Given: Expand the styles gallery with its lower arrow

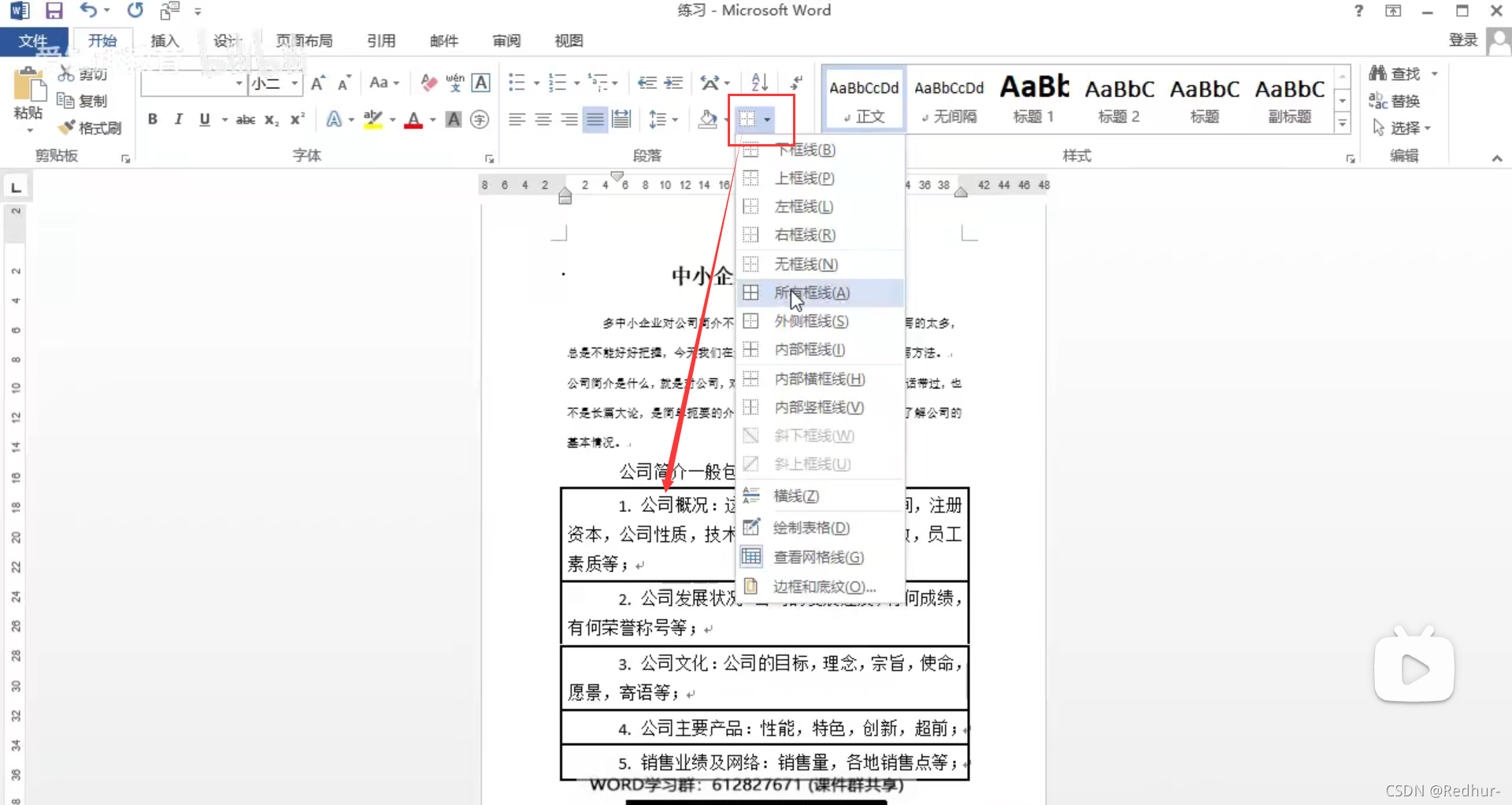Looking at the screenshot, I should tap(1343, 124).
